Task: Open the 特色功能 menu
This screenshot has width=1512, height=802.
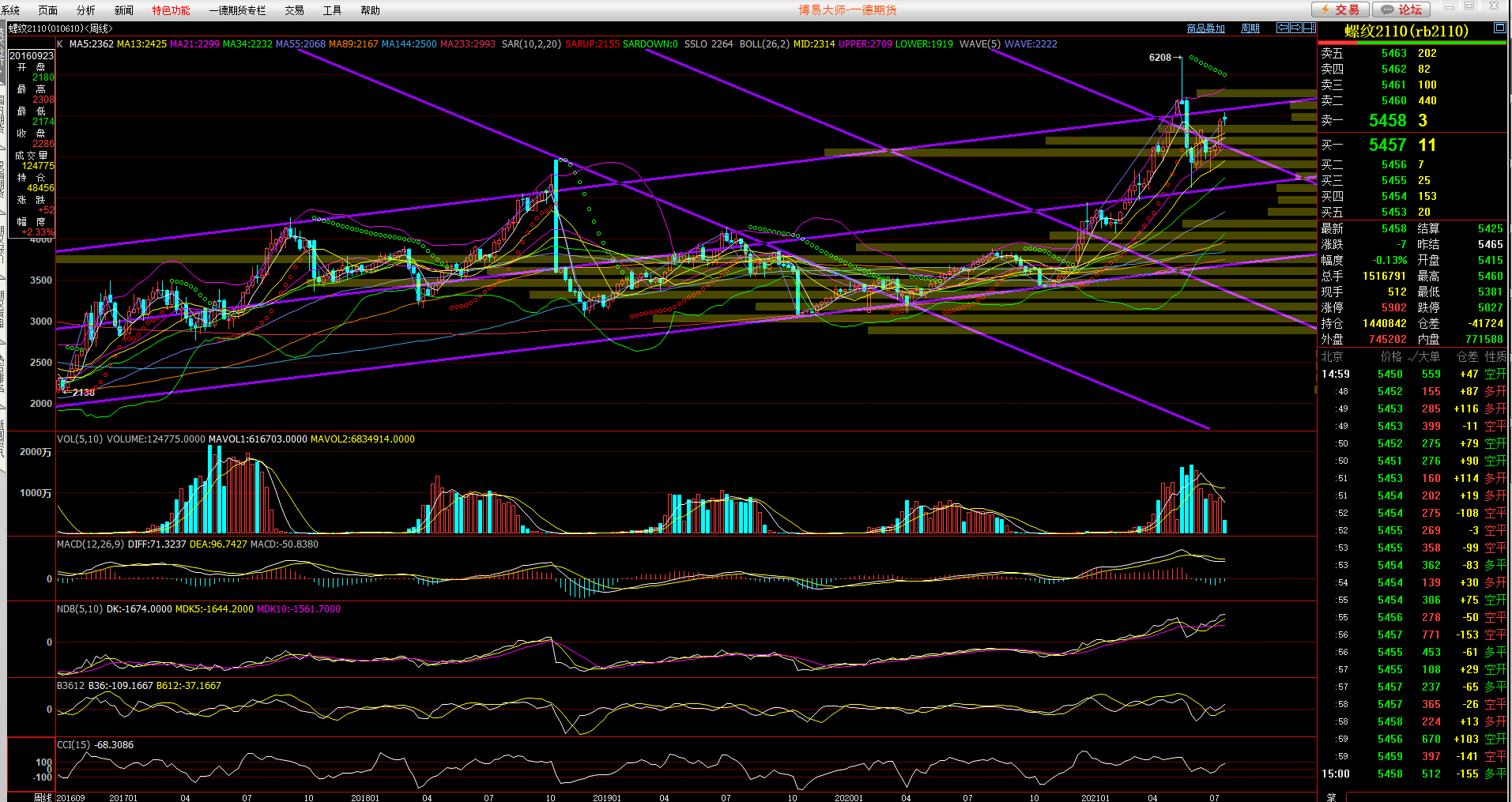Action: [171, 10]
